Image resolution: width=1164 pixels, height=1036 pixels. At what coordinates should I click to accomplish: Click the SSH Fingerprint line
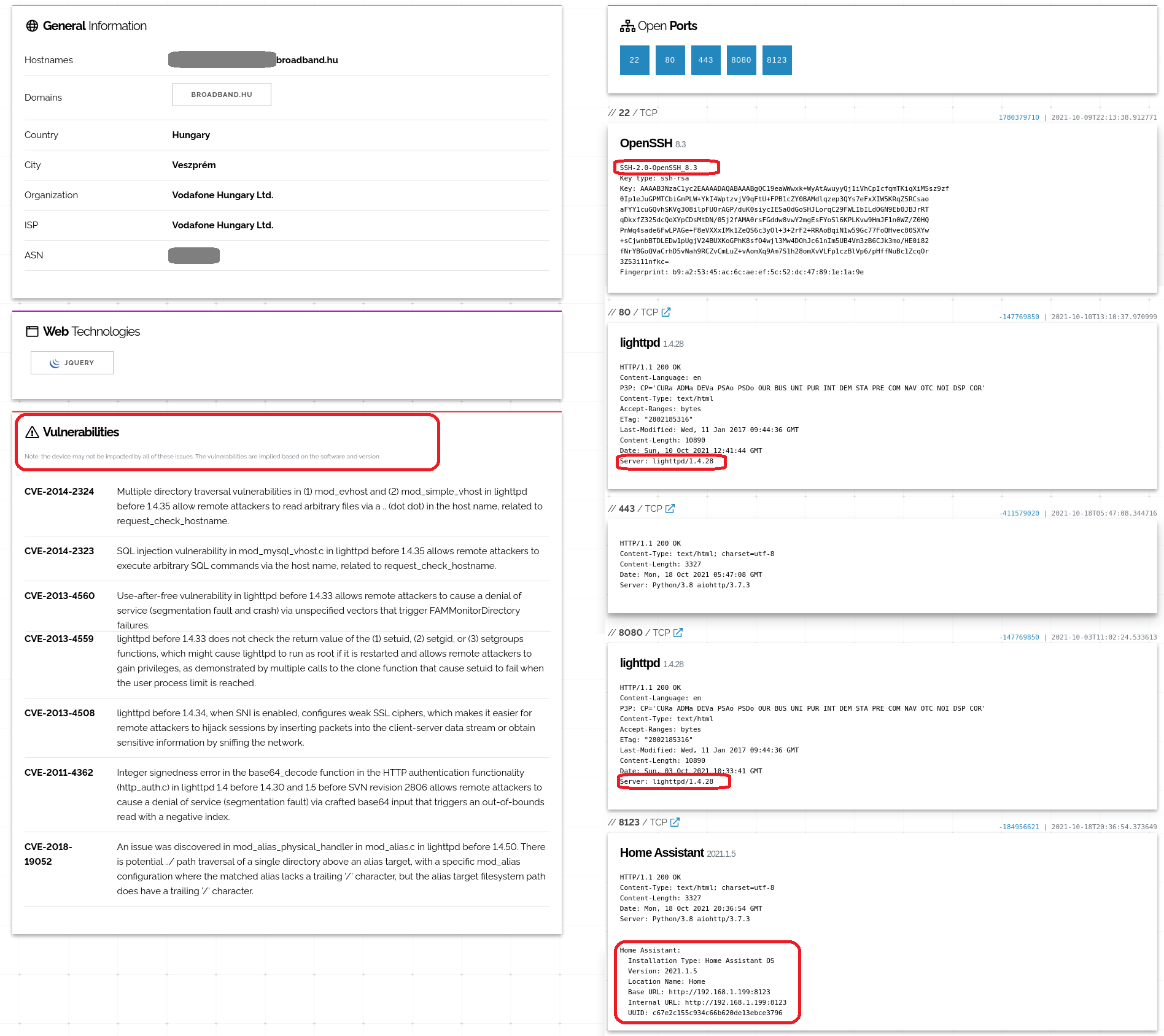(742, 273)
